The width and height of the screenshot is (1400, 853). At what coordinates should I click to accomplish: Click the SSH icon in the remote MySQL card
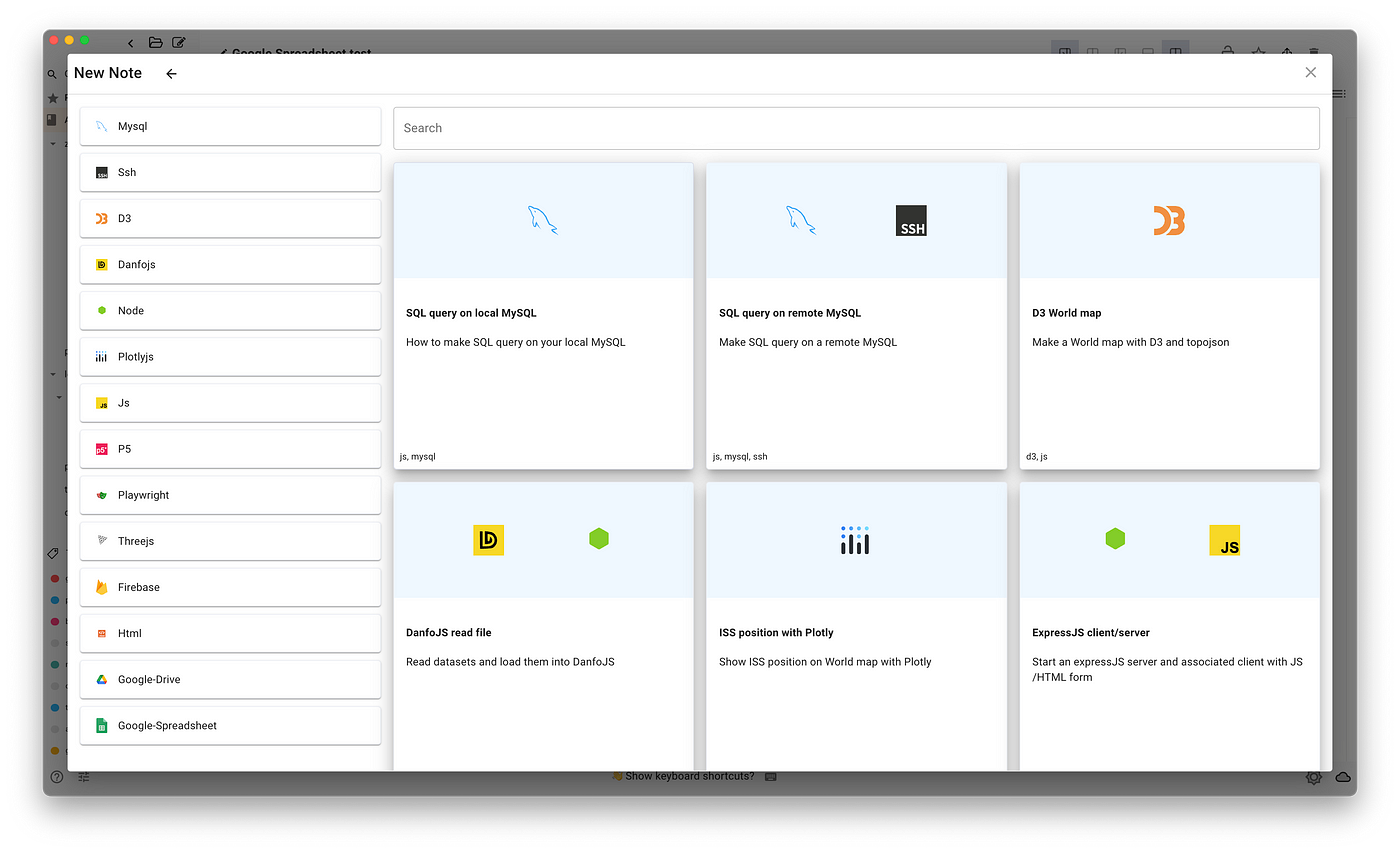coord(911,220)
